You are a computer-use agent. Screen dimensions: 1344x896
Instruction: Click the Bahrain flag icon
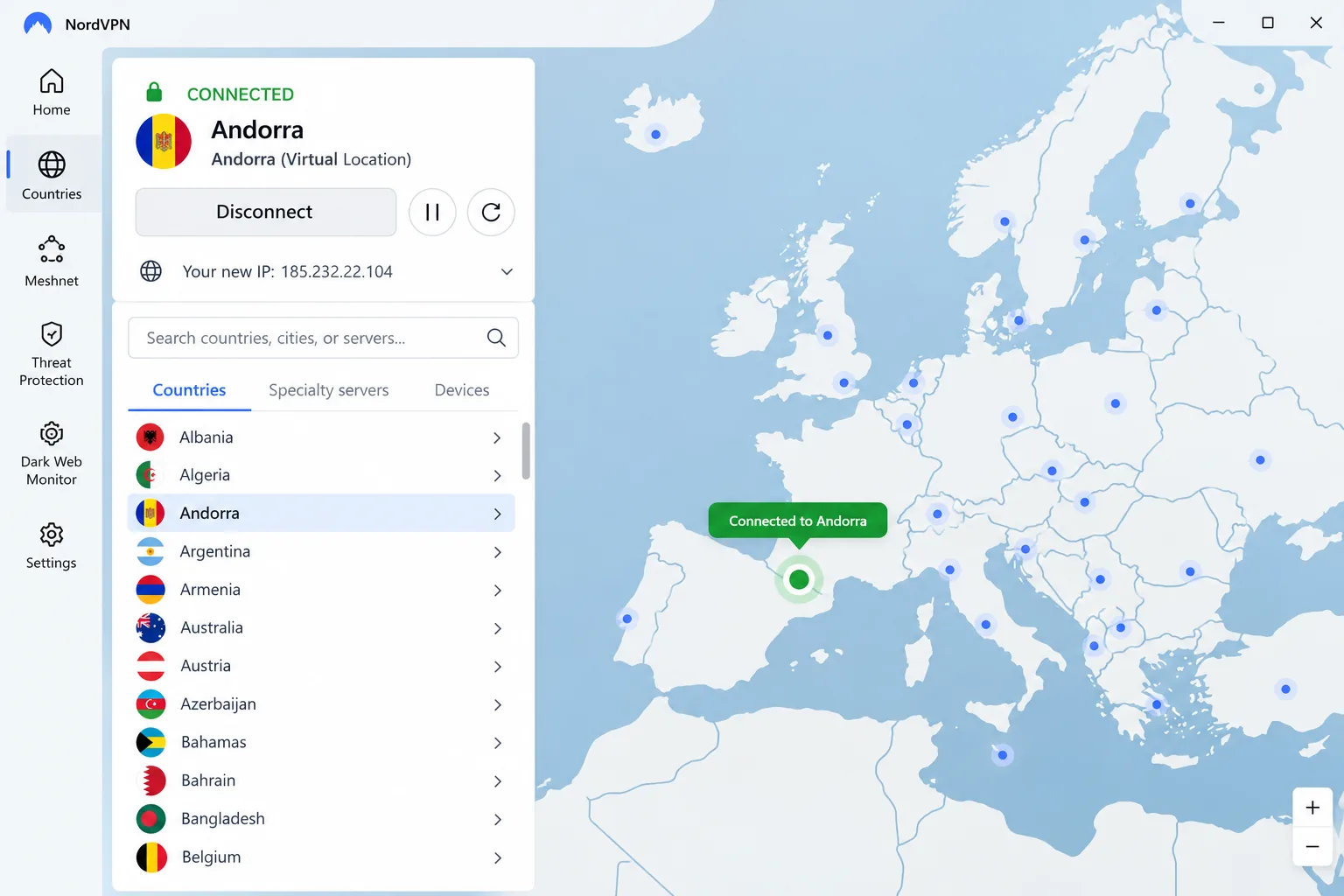coord(150,780)
